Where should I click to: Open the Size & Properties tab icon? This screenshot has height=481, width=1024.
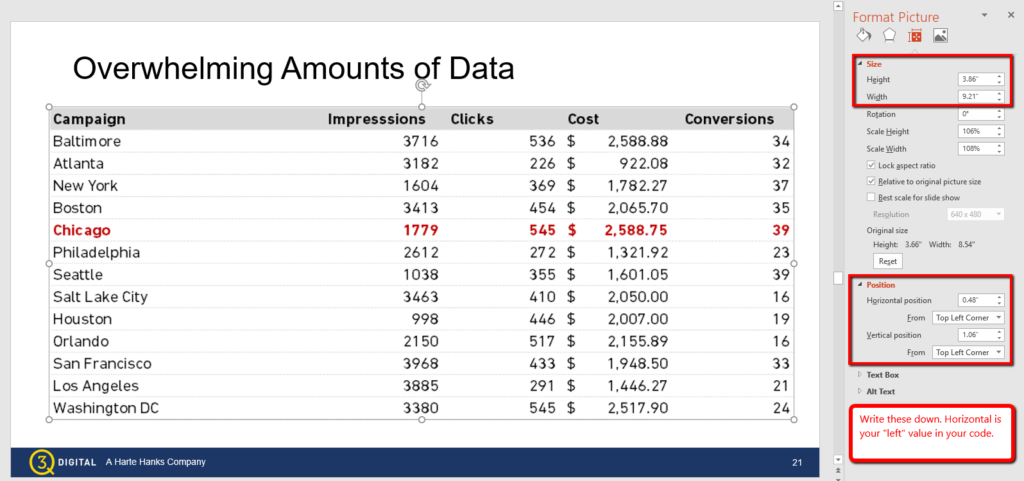point(915,36)
